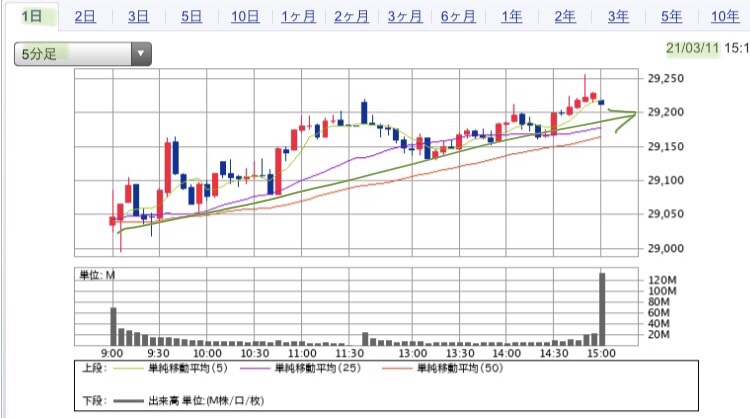Open the 5日 period tab
This screenshot has width=750, height=418.
pyautogui.click(x=191, y=17)
